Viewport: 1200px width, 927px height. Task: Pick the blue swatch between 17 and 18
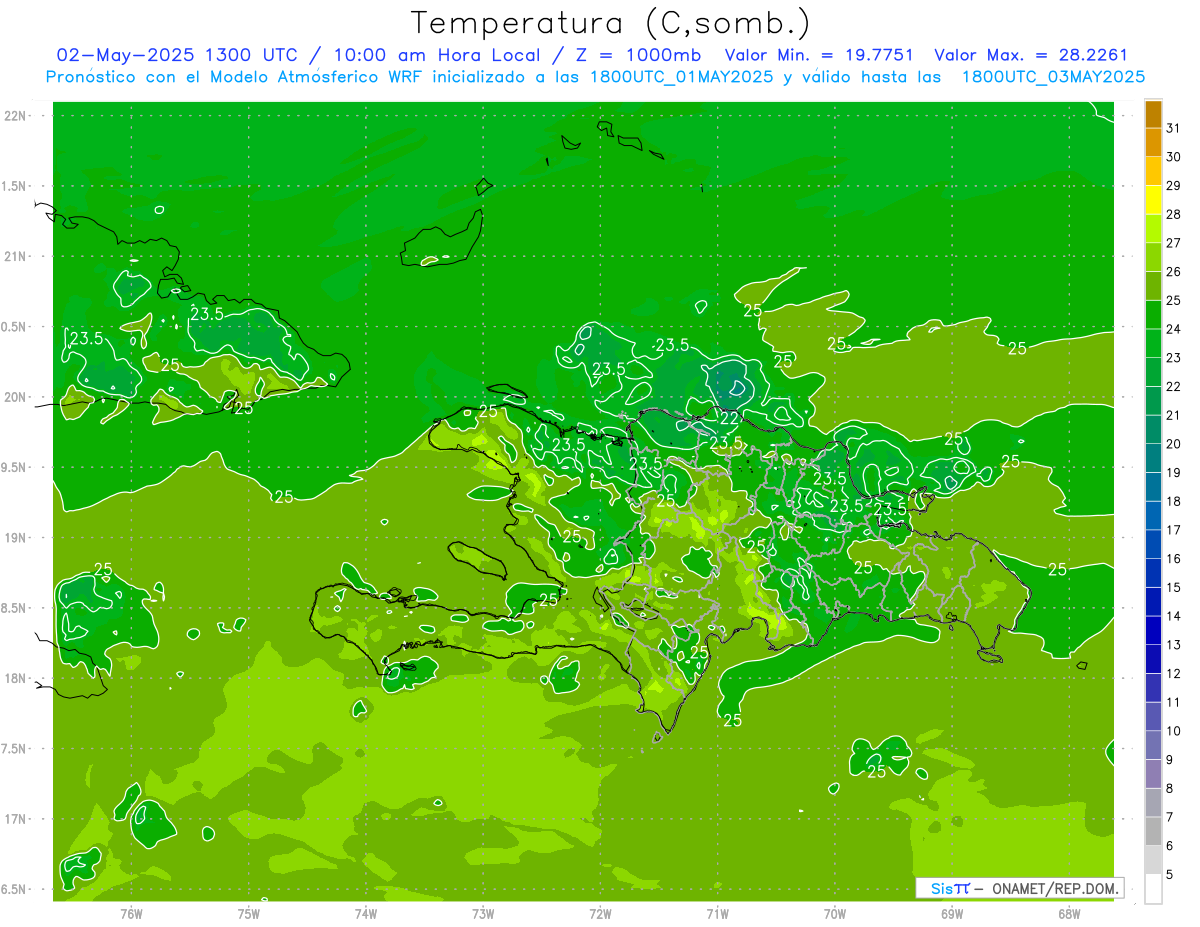pos(1153,516)
